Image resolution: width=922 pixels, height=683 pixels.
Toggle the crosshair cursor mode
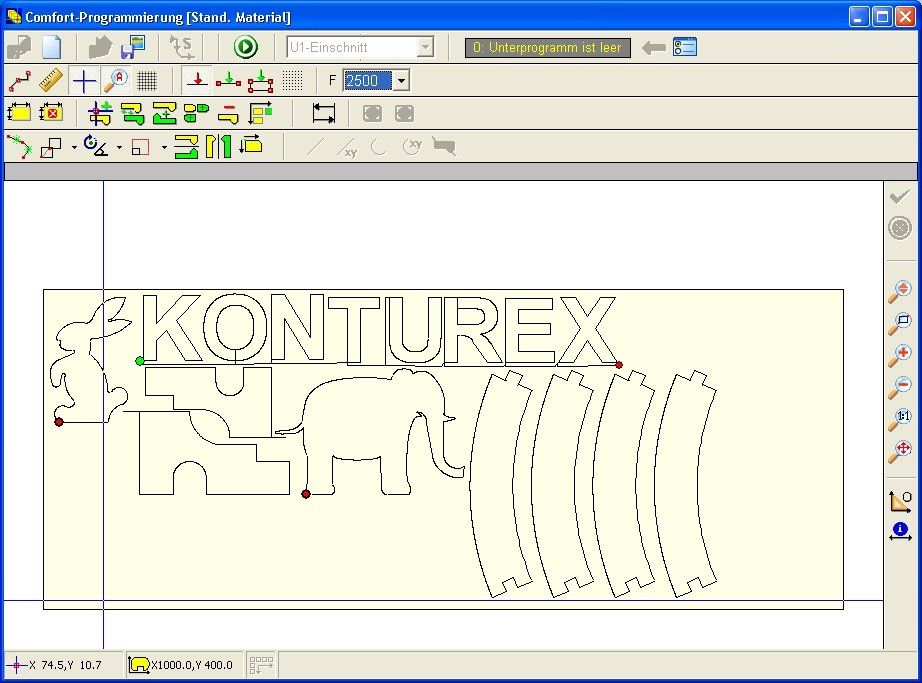pyautogui.click(x=85, y=81)
